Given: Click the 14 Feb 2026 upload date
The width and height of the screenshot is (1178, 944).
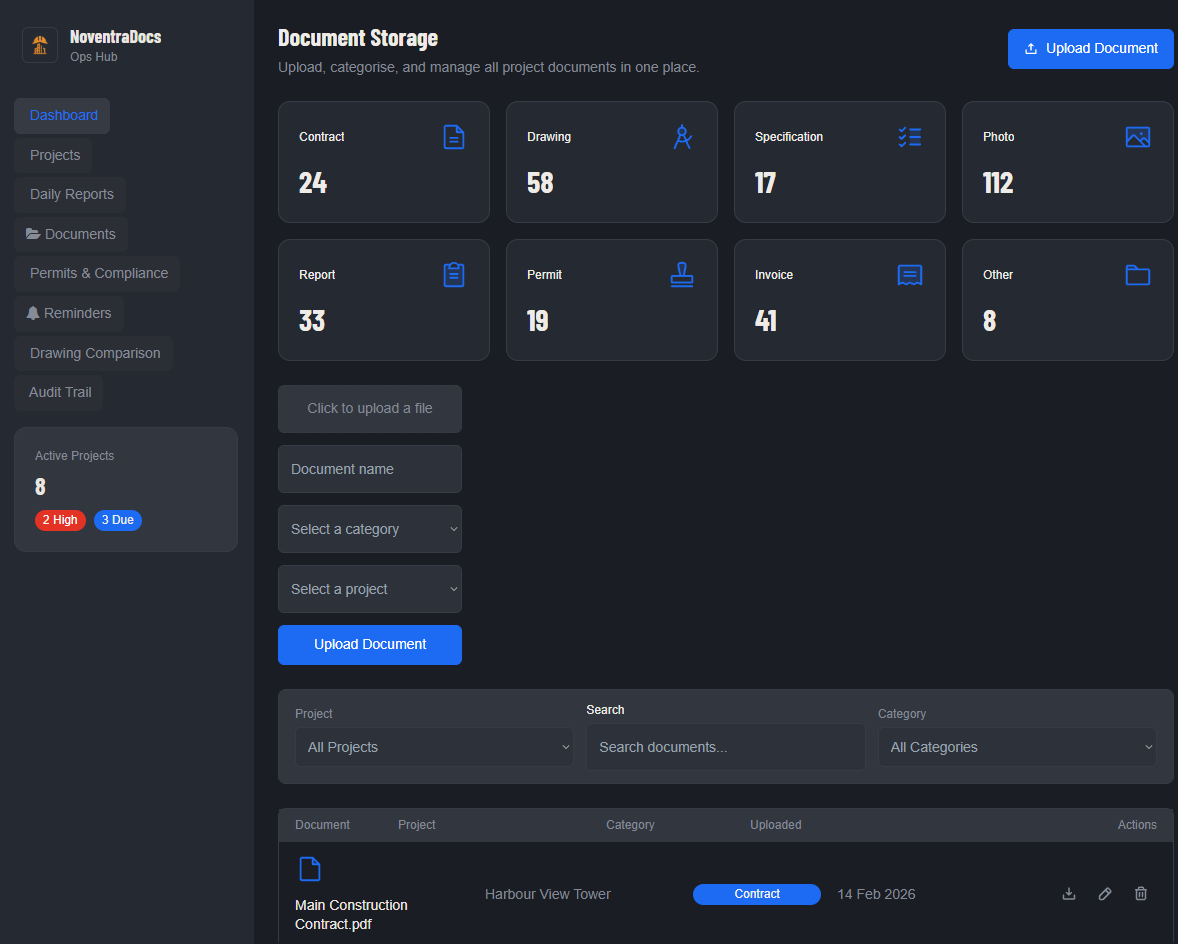Looking at the screenshot, I should coord(876,894).
